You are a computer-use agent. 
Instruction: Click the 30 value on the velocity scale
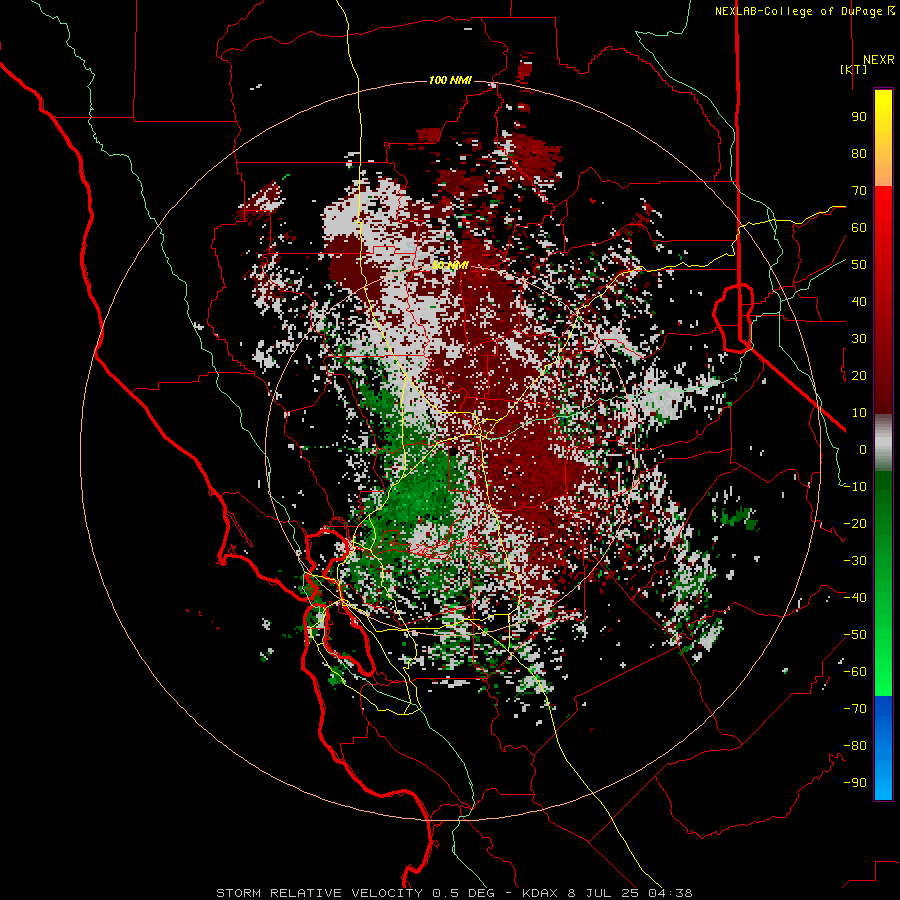click(859, 339)
